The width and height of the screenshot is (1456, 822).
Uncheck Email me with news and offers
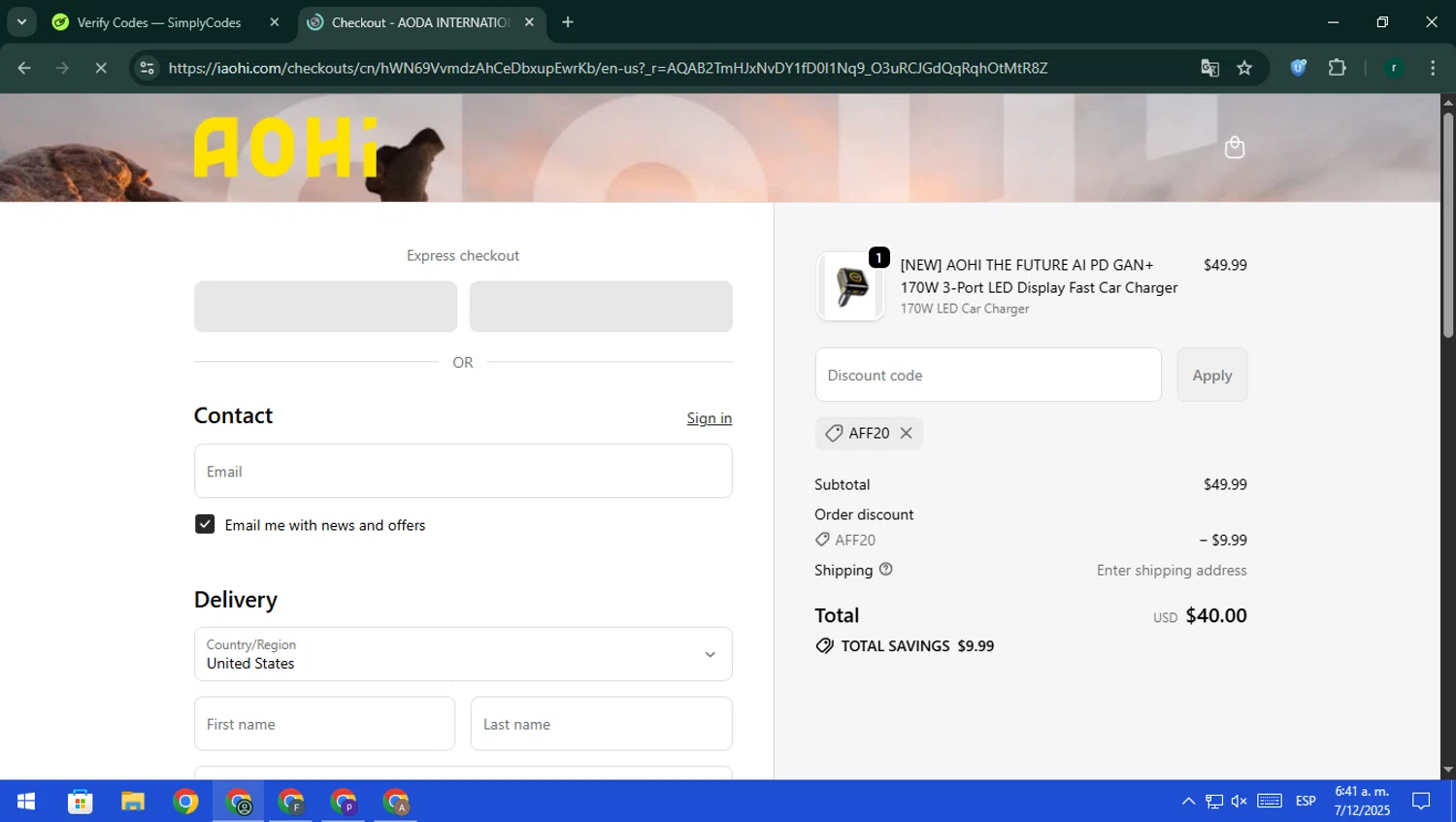pos(205,524)
